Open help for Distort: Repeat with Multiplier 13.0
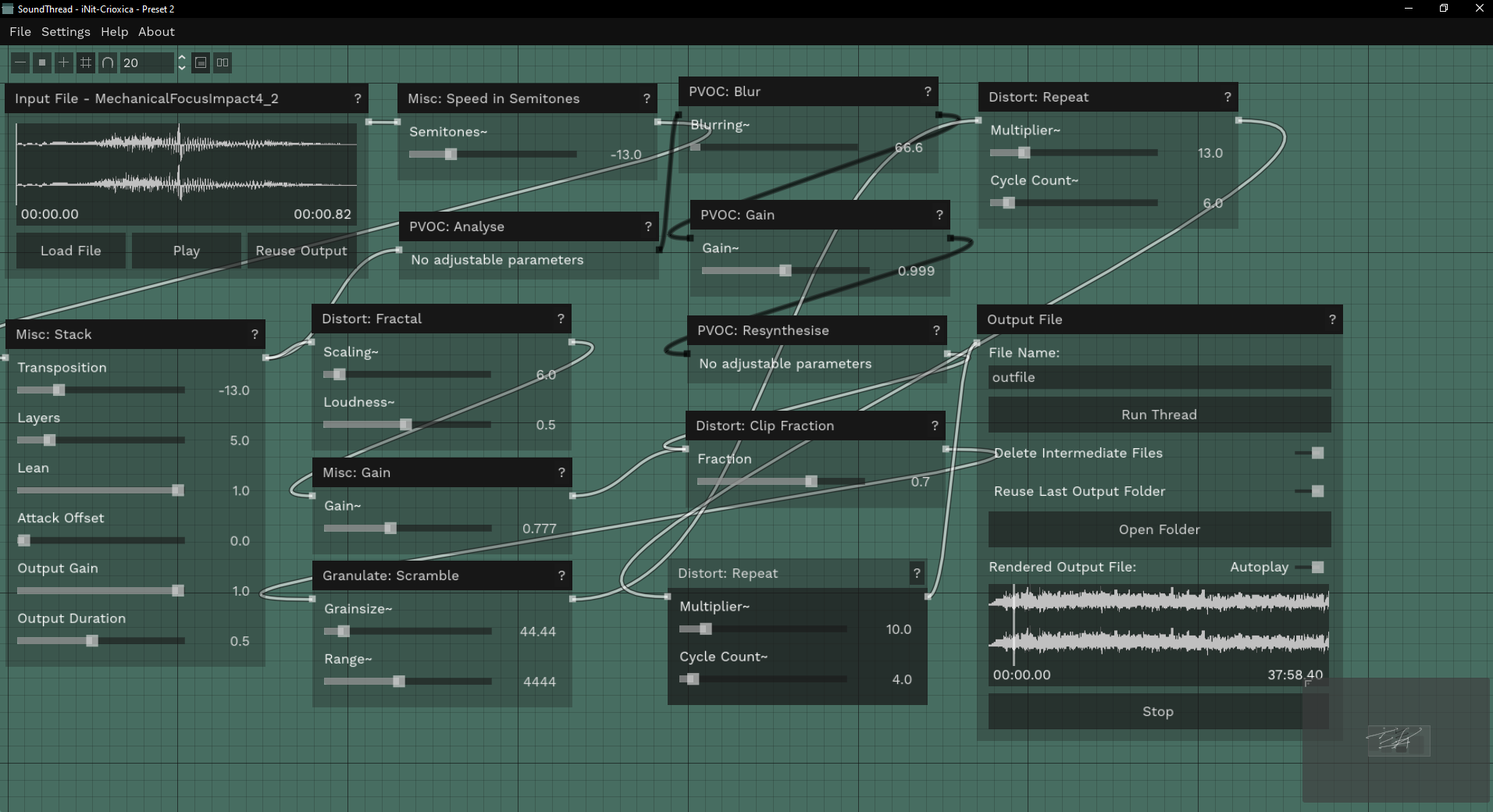Viewport: 1493px width, 812px height. click(x=1228, y=97)
